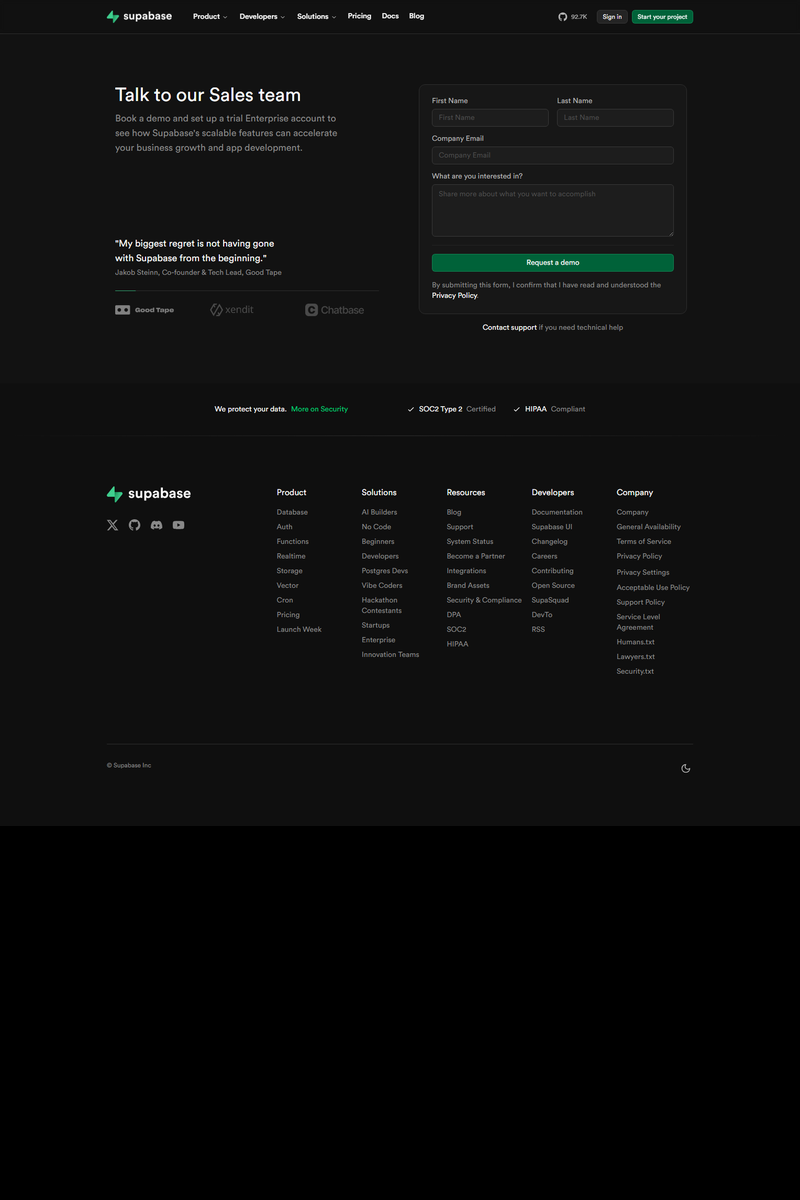Focus the Last Name input field
The image size is (800, 1200).
pos(615,118)
